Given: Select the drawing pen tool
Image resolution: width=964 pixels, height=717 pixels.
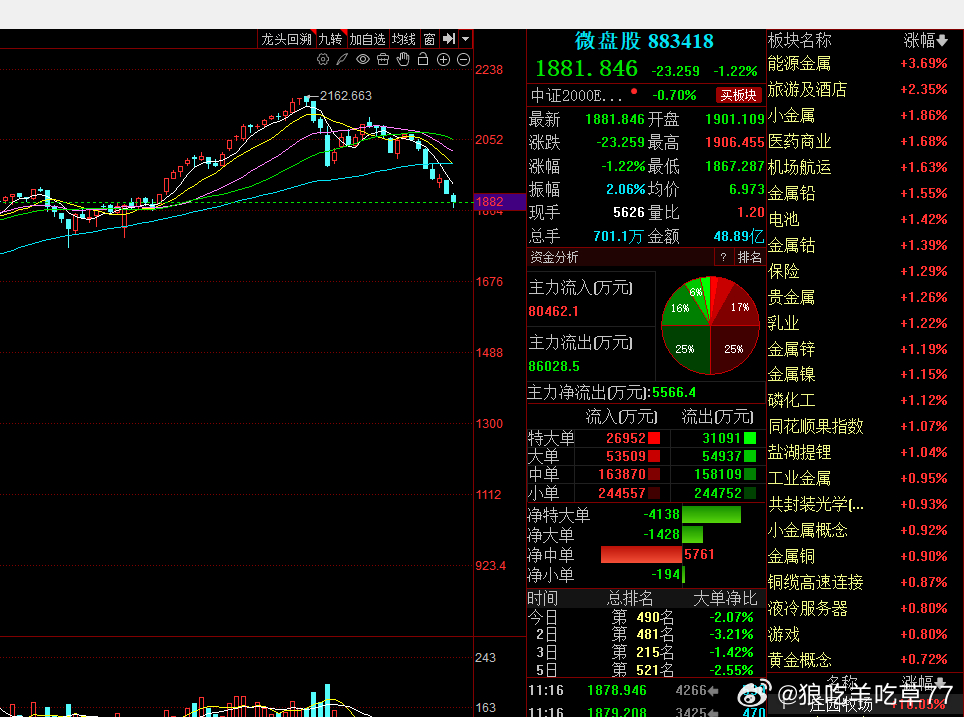Looking at the screenshot, I should 342,60.
